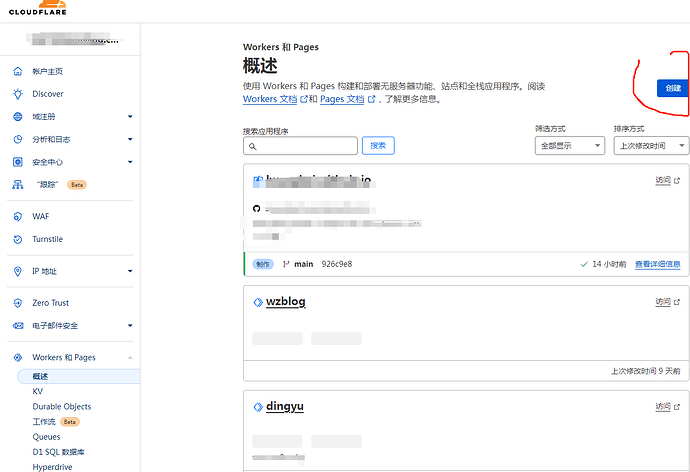Open the wzblog project link

point(286,302)
